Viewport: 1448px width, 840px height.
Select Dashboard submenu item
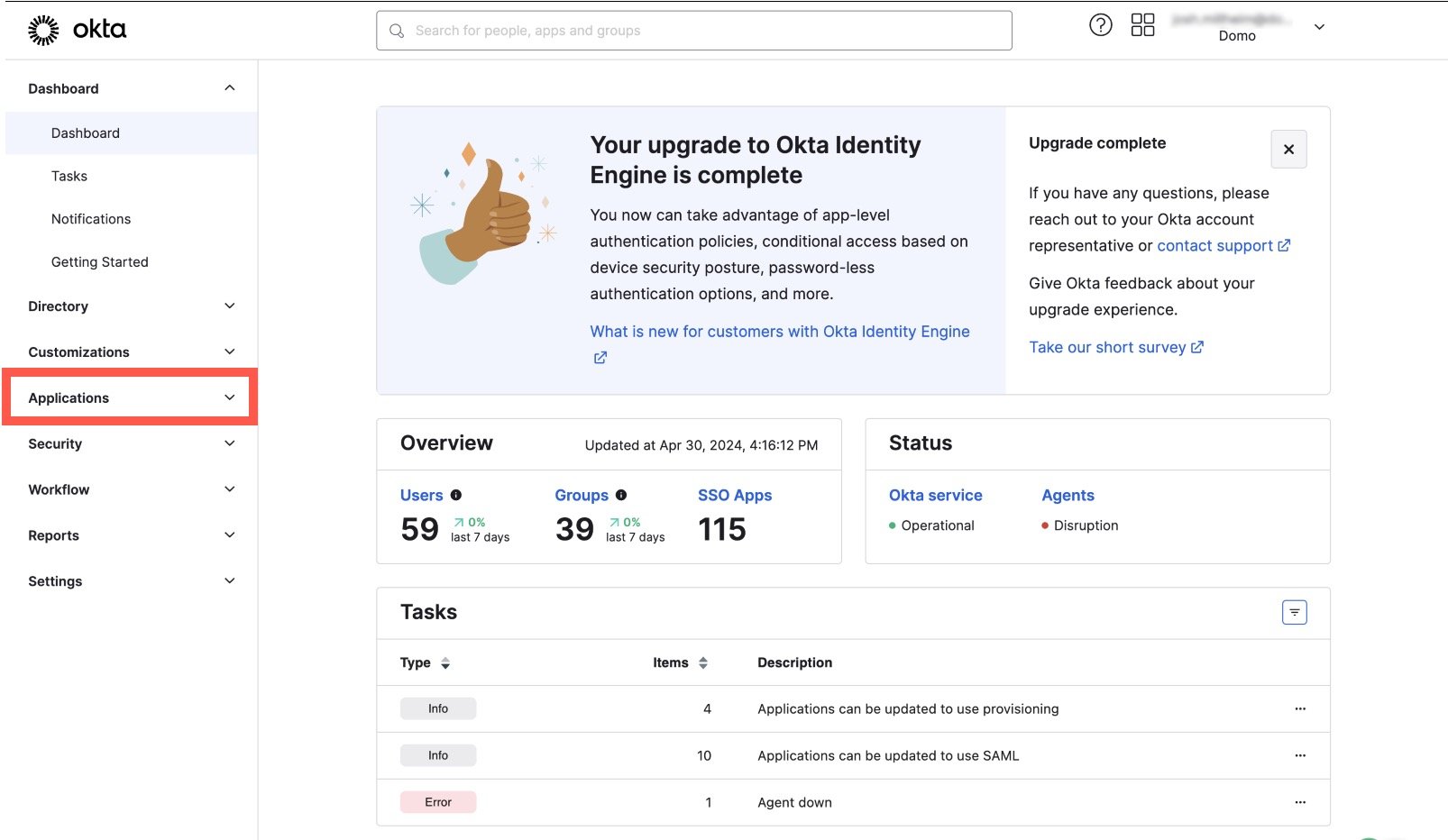coord(132,133)
